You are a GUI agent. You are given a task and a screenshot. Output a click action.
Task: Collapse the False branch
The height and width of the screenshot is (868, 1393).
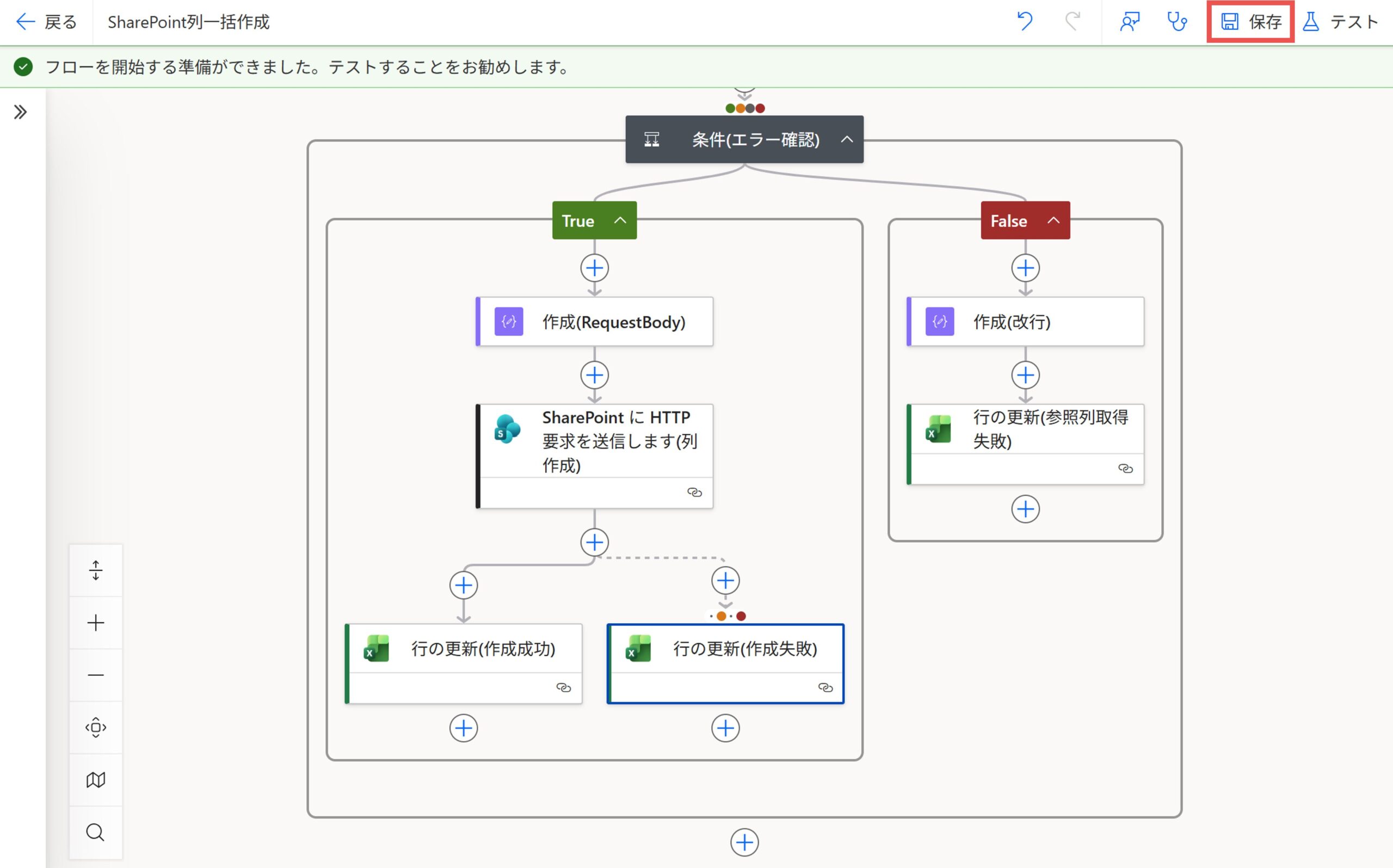1053,220
